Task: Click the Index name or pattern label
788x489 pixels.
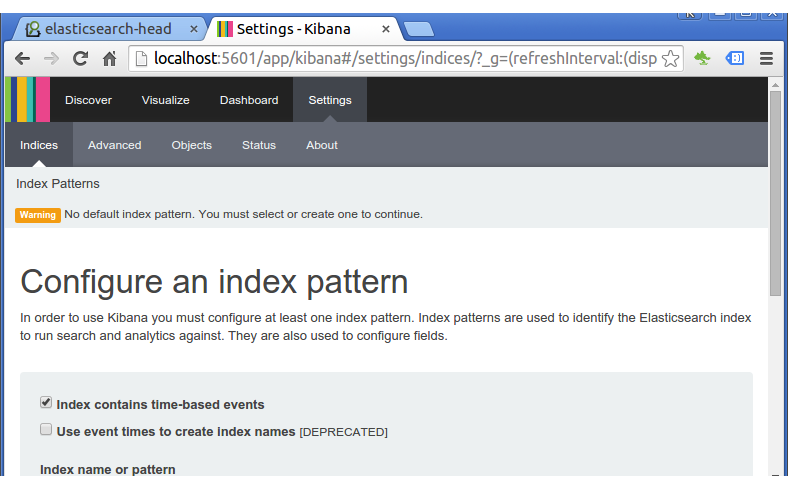Action: click(108, 469)
